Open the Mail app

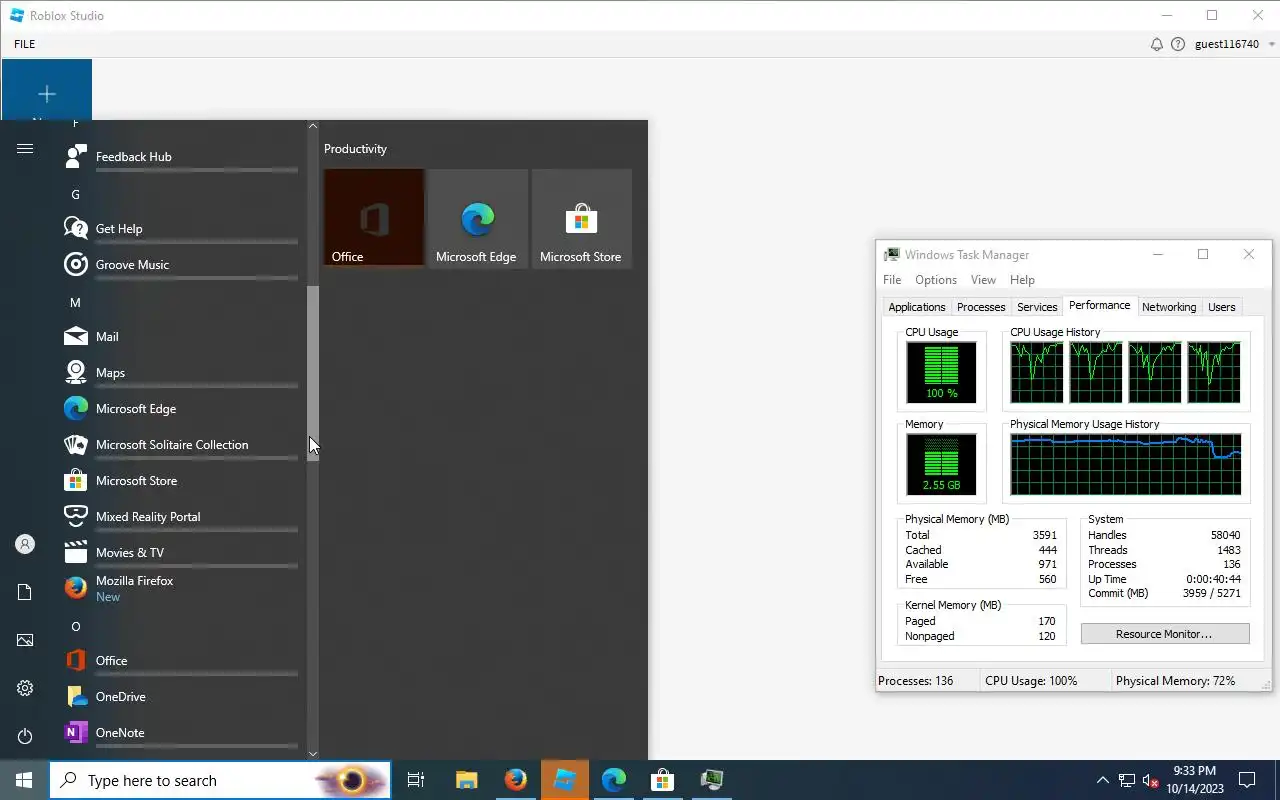pos(180,337)
